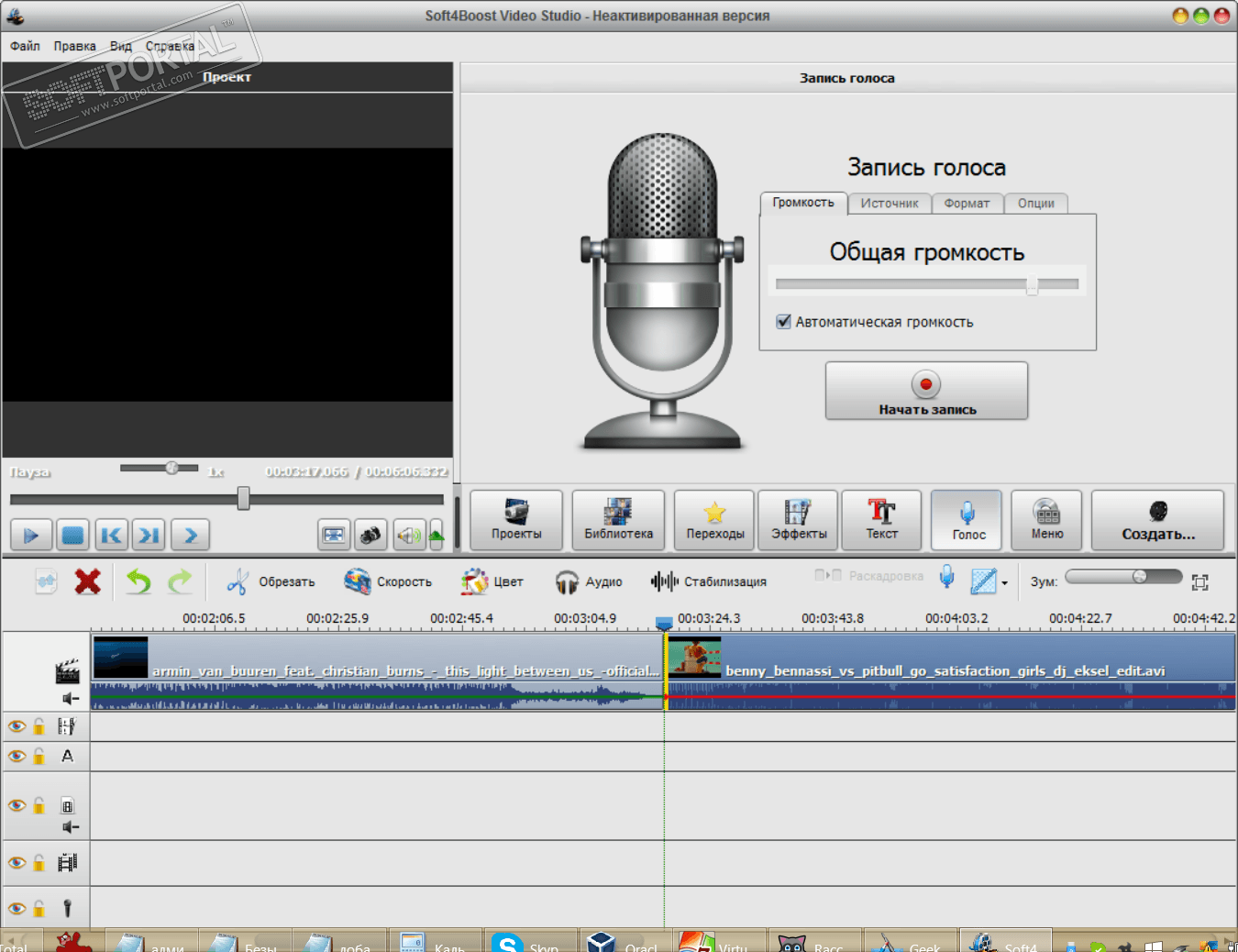The height and width of the screenshot is (952, 1238).
Task: Hide the video effects track with its eye
Action: (x=17, y=726)
